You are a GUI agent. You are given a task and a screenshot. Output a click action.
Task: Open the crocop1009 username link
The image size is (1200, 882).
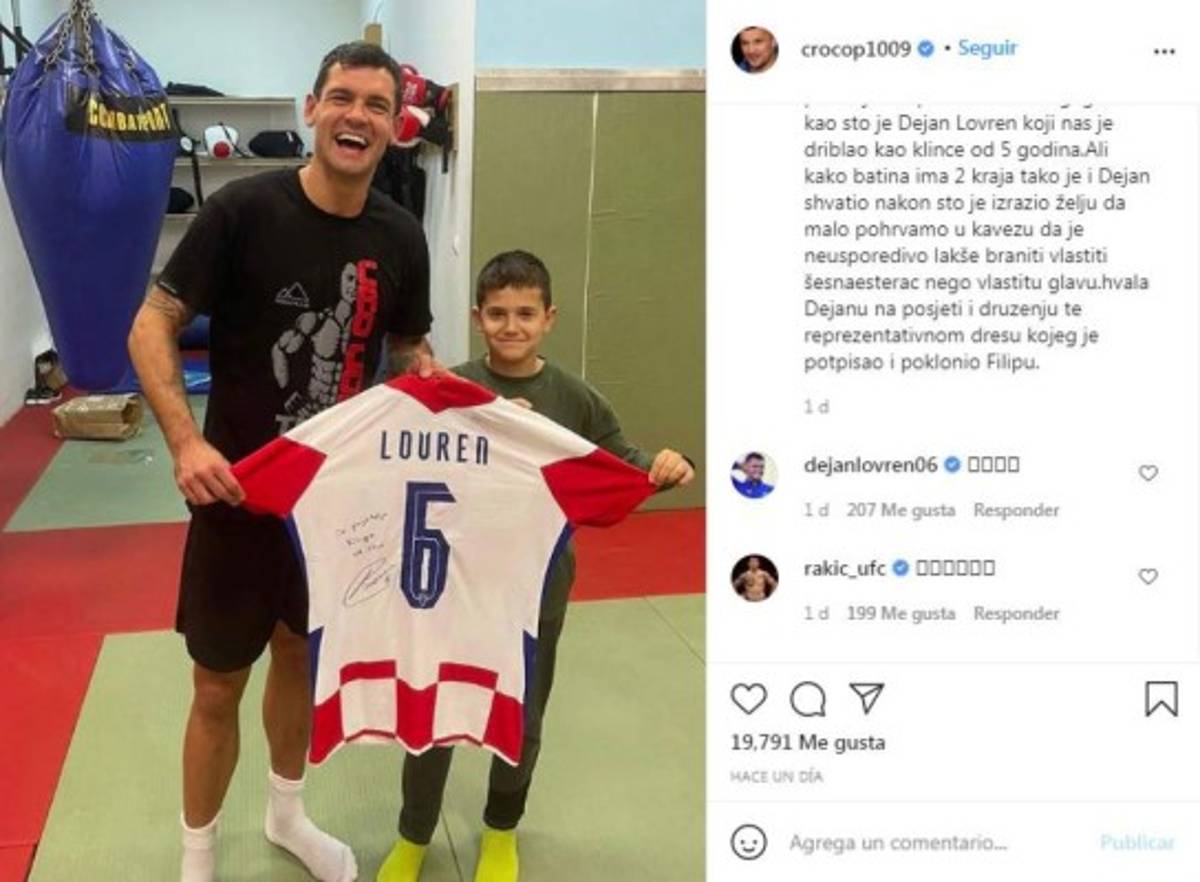(x=856, y=49)
